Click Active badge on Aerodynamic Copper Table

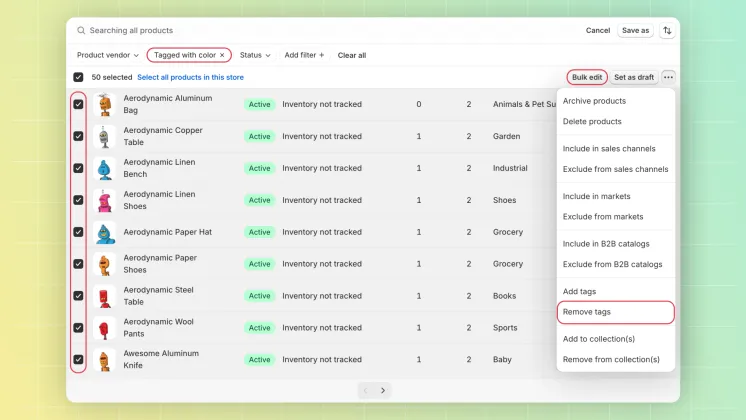pyautogui.click(x=259, y=136)
